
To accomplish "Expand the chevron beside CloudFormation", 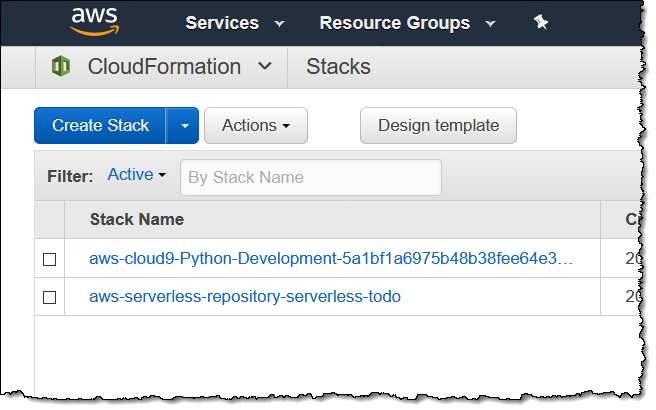I will [x=265, y=67].
